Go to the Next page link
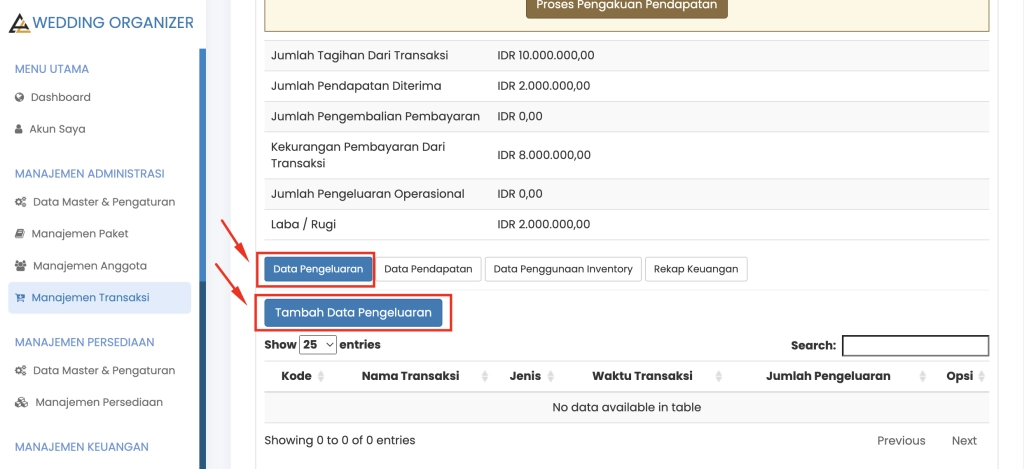The height and width of the screenshot is (469, 1024). pyautogui.click(x=964, y=440)
